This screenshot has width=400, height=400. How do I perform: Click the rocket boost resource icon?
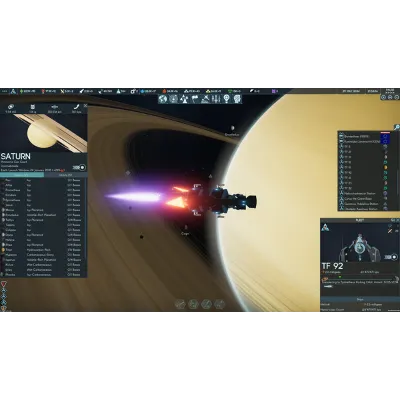tap(81, 91)
